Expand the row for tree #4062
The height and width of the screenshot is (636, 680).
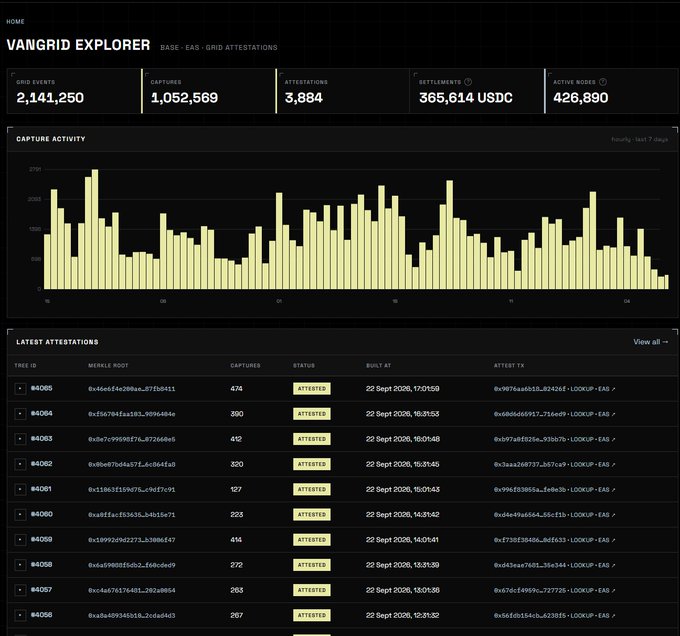click(x=20, y=464)
